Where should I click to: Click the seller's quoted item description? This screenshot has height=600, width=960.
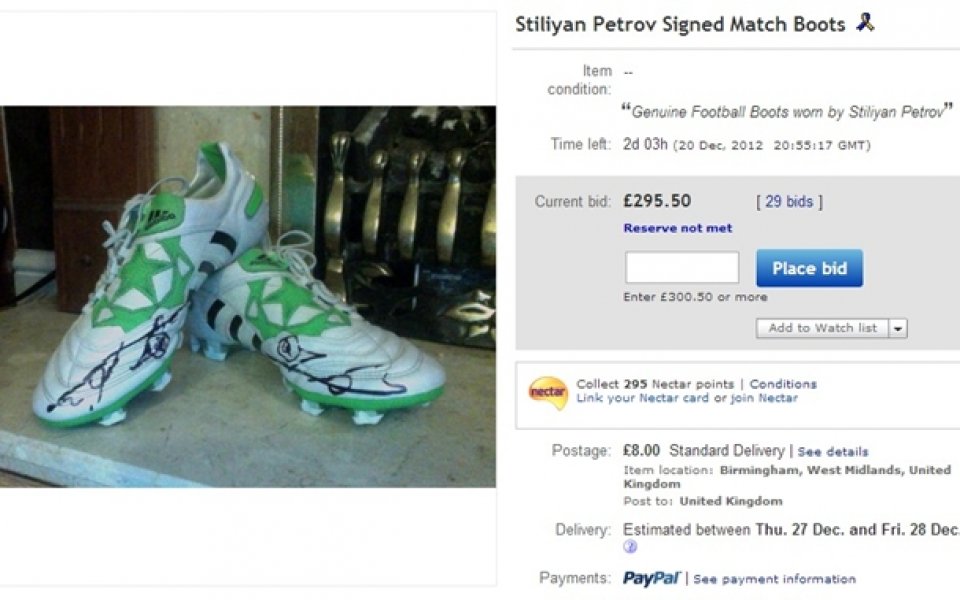(x=787, y=112)
